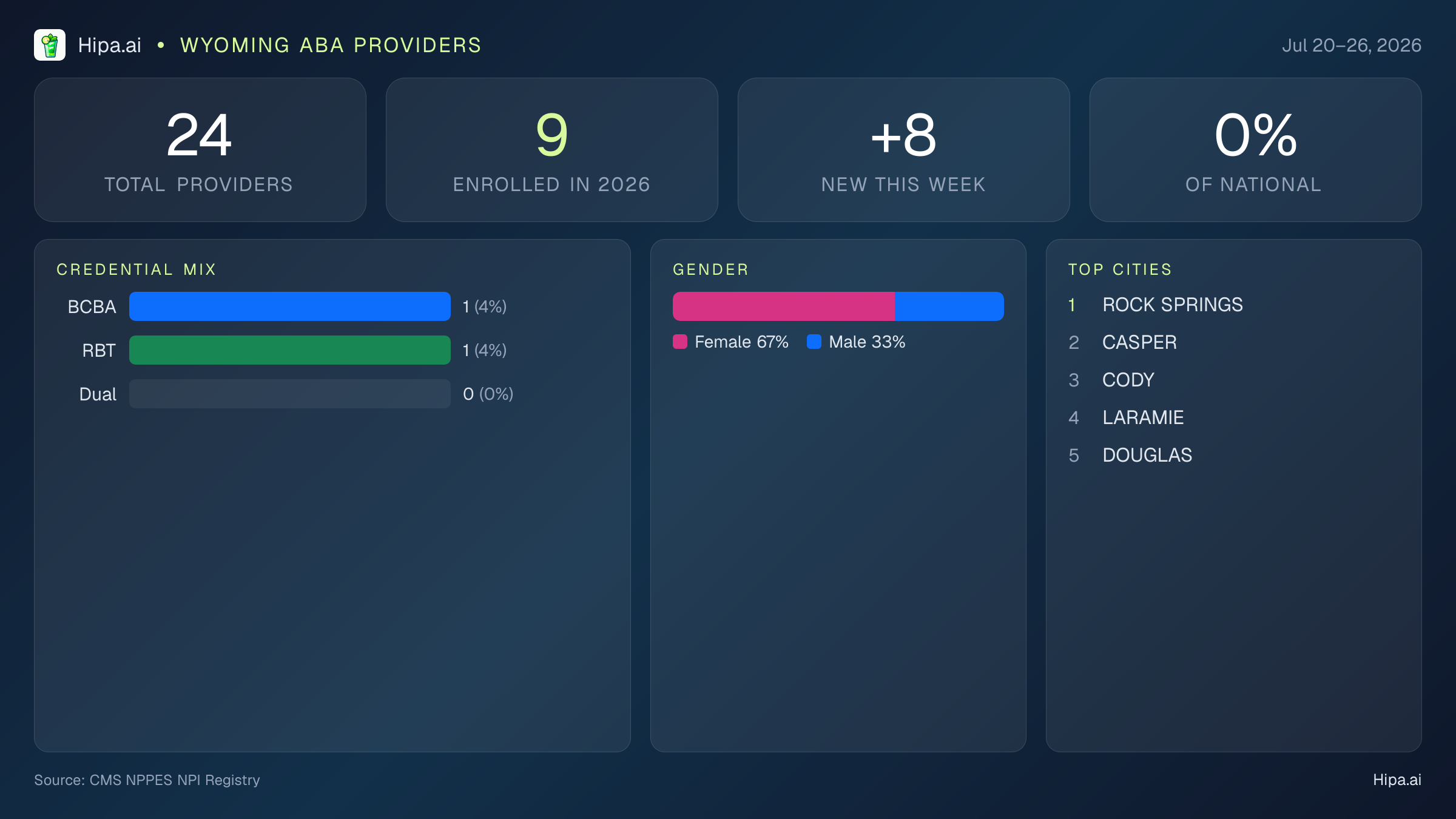Click the Wyoming ABA Providers title
The width and height of the screenshot is (1456, 819).
[331, 45]
